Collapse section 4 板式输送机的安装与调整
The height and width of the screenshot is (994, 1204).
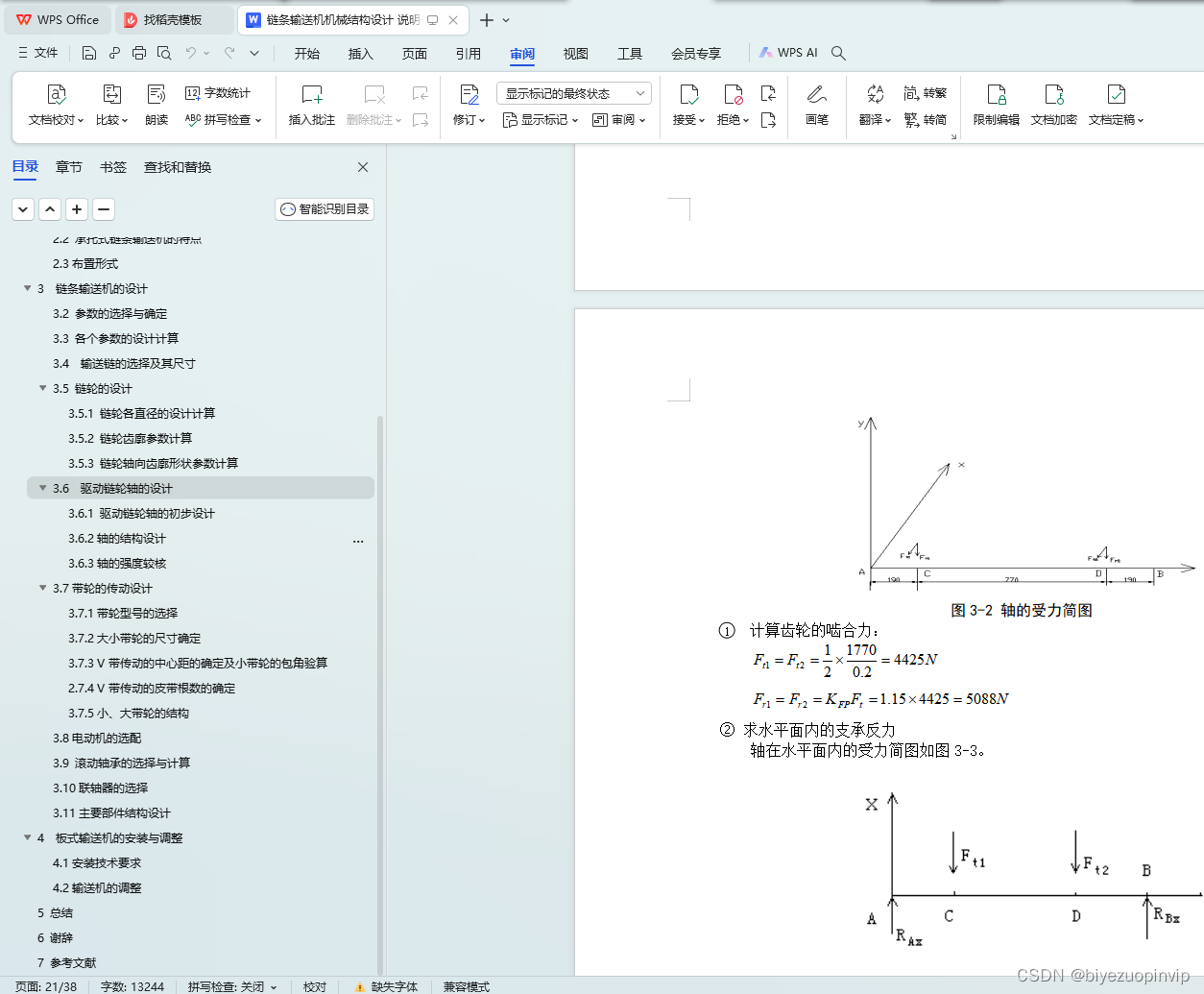click(x=27, y=837)
